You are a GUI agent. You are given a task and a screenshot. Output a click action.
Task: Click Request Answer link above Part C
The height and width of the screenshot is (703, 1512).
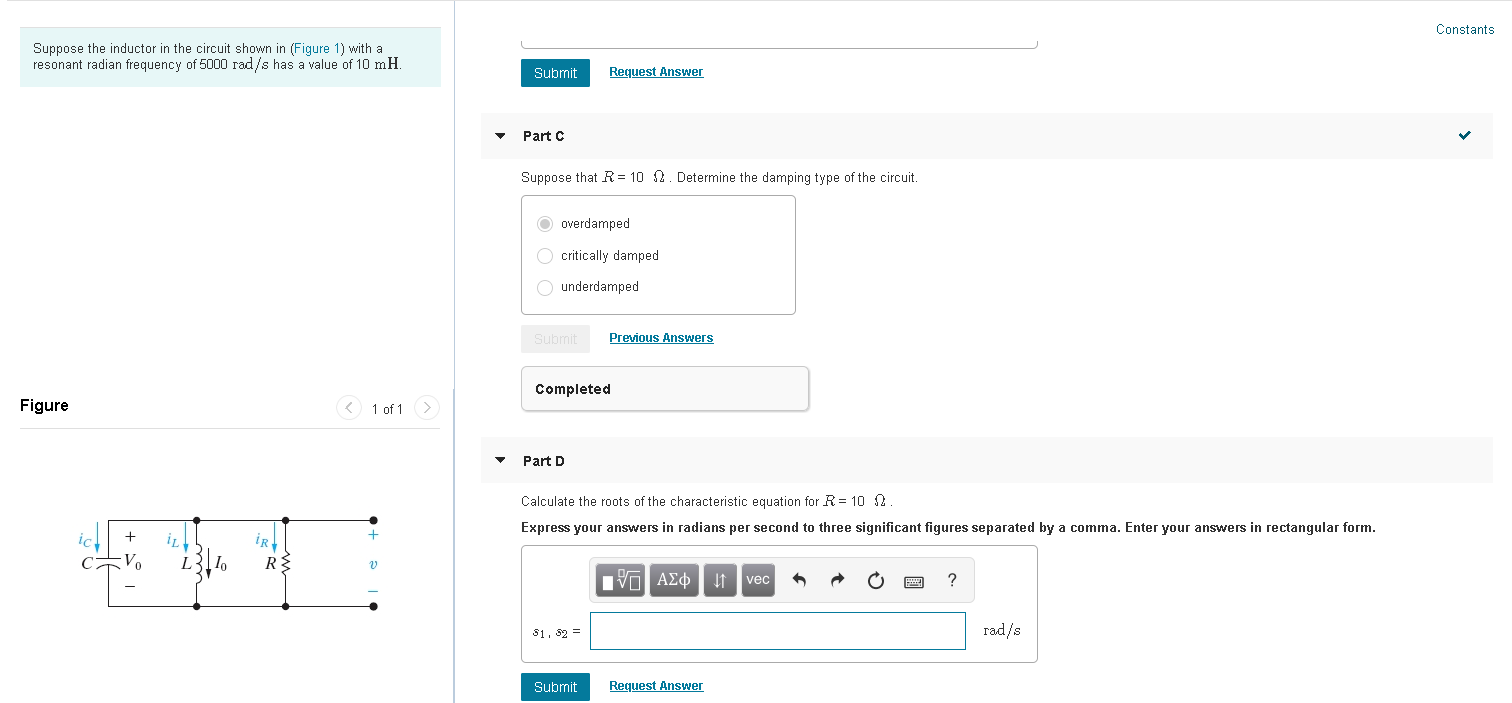pos(656,72)
